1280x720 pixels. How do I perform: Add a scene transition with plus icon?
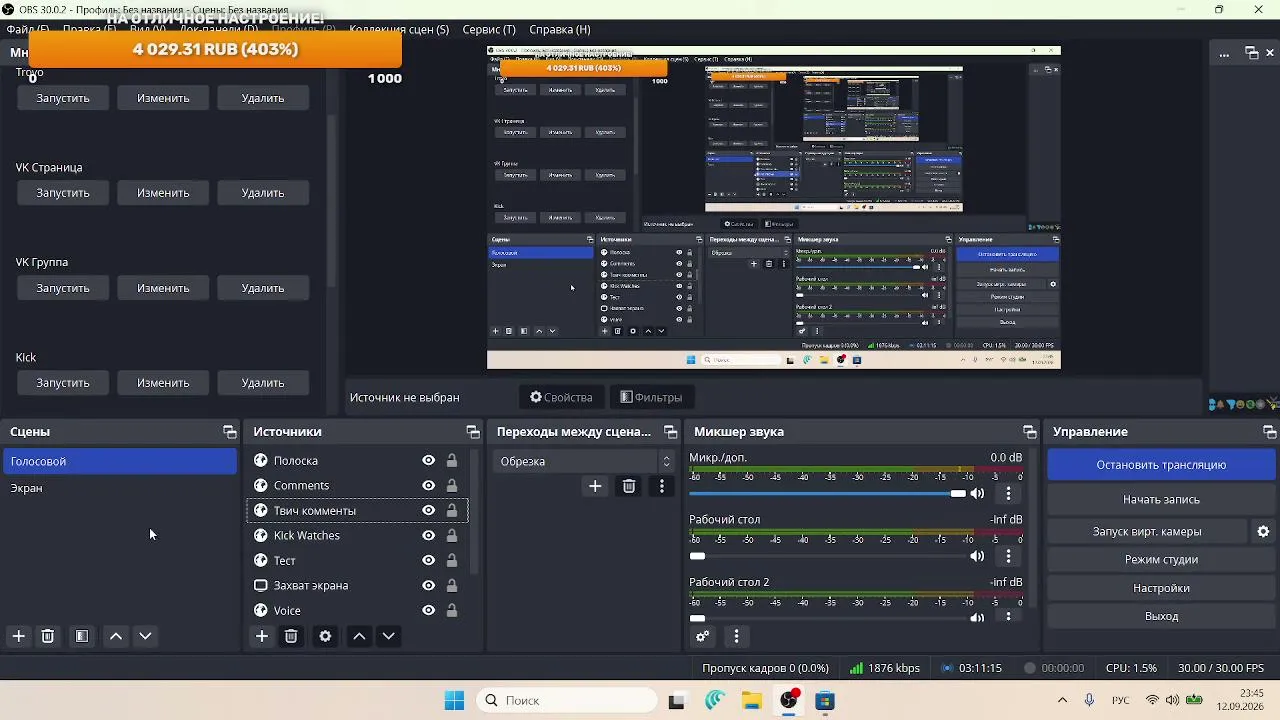[x=595, y=486]
